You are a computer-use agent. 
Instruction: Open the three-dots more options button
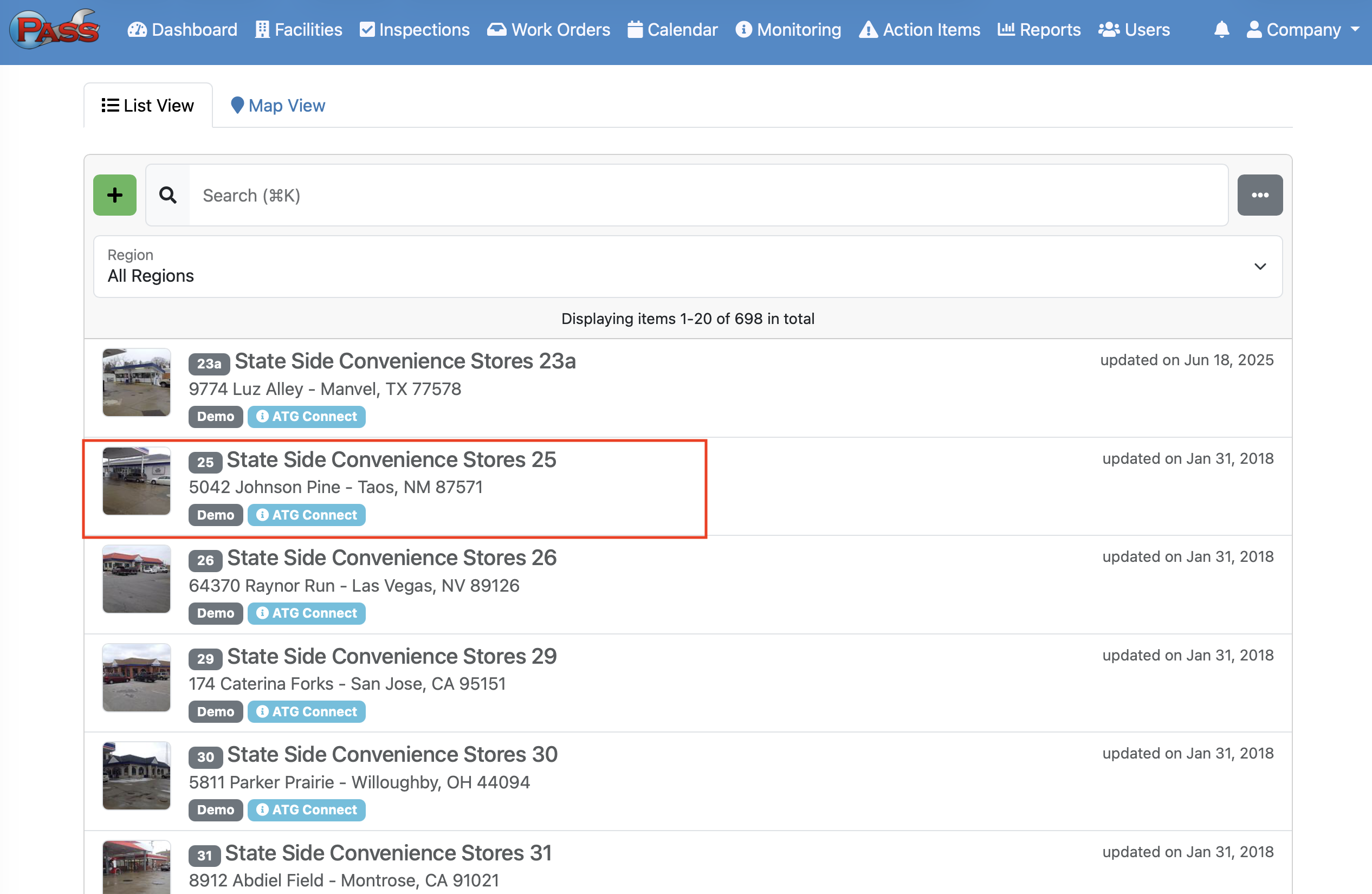tap(1260, 196)
